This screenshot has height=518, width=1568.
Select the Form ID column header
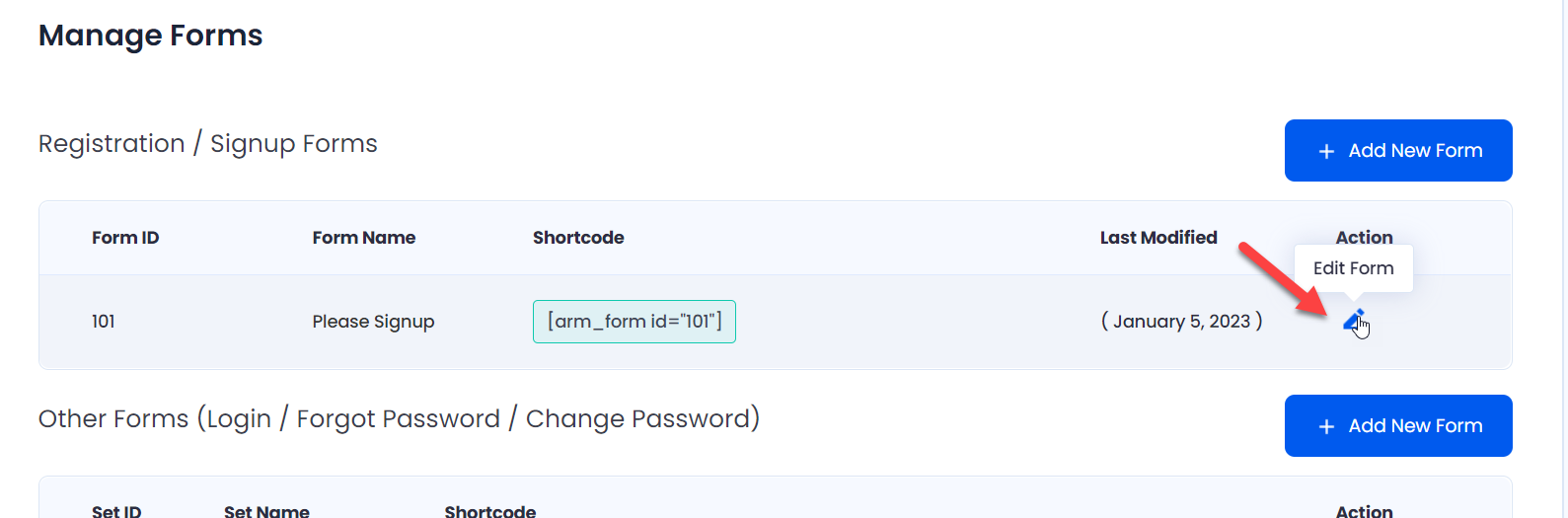[x=125, y=238]
